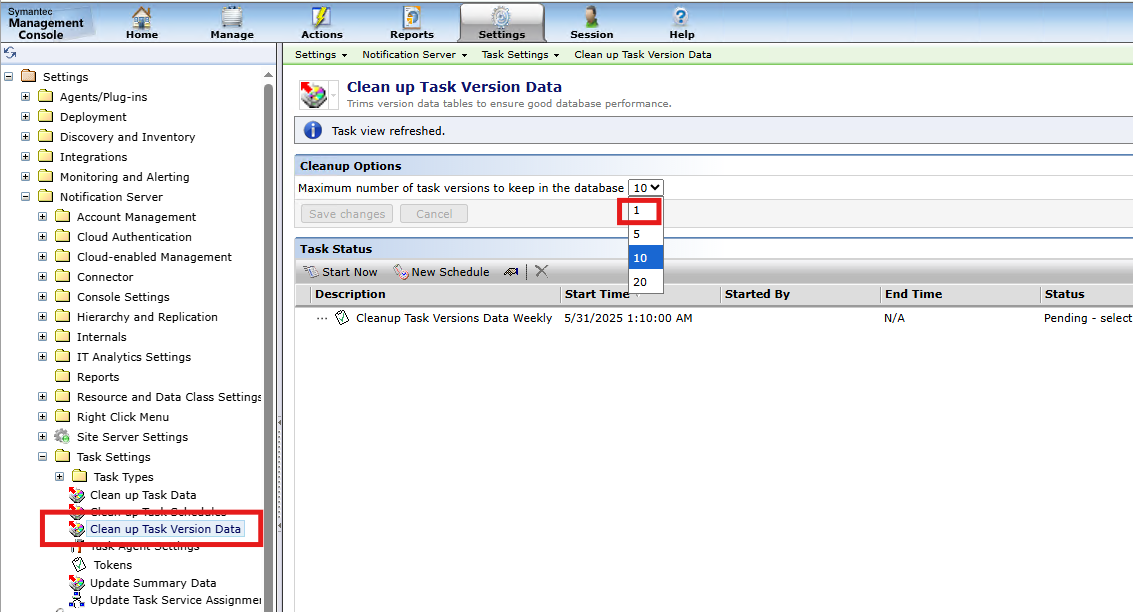The height and width of the screenshot is (612, 1133).
Task: Select Update Summary Data tree item
Action: [153, 583]
